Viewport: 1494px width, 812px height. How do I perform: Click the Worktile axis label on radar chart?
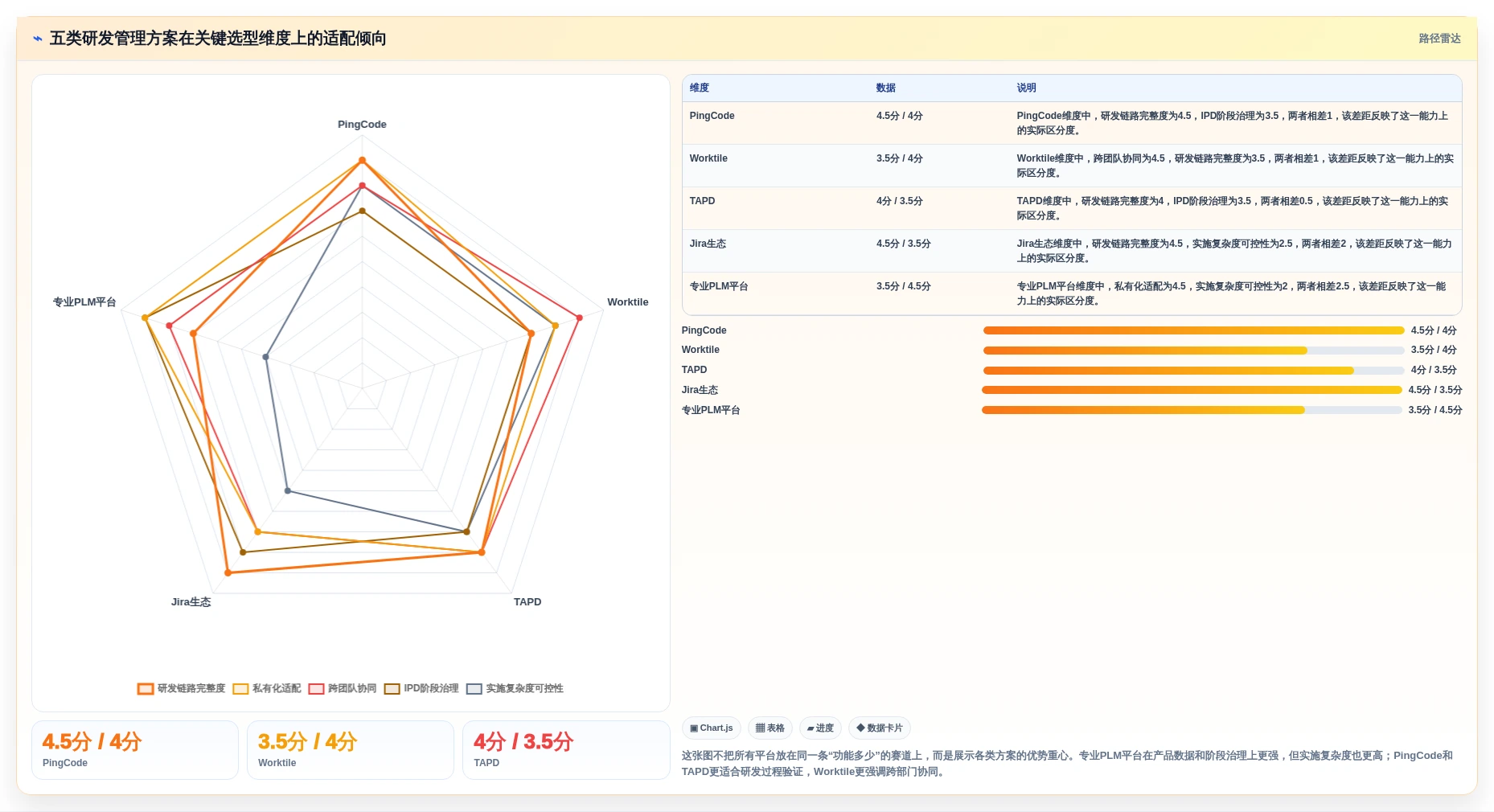pos(627,302)
